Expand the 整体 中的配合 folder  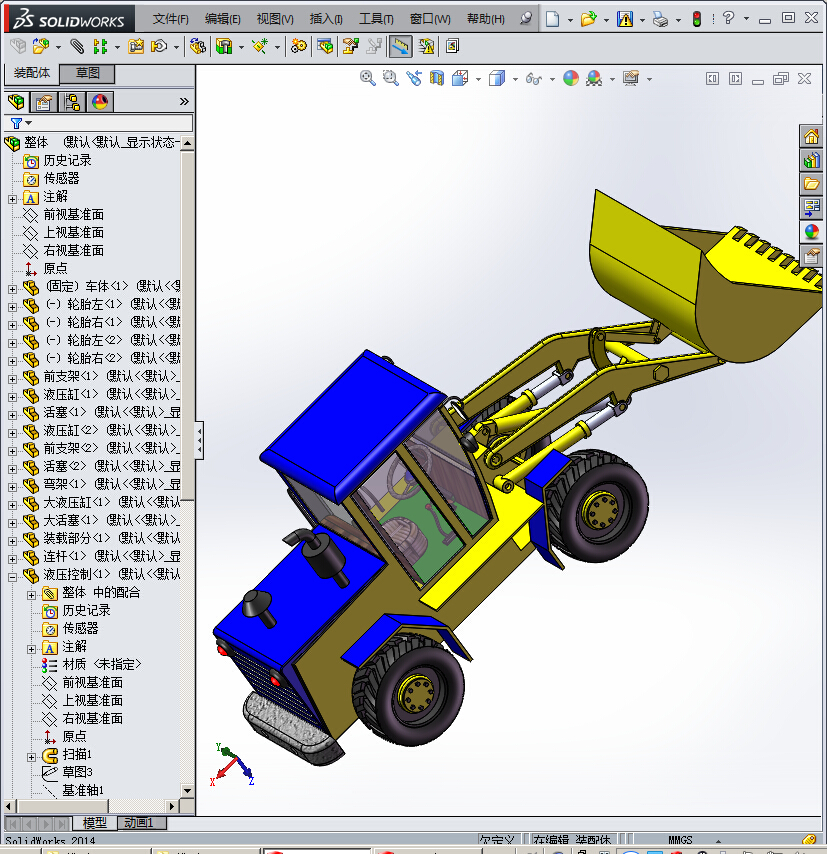pyautogui.click(x=32, y=595)
